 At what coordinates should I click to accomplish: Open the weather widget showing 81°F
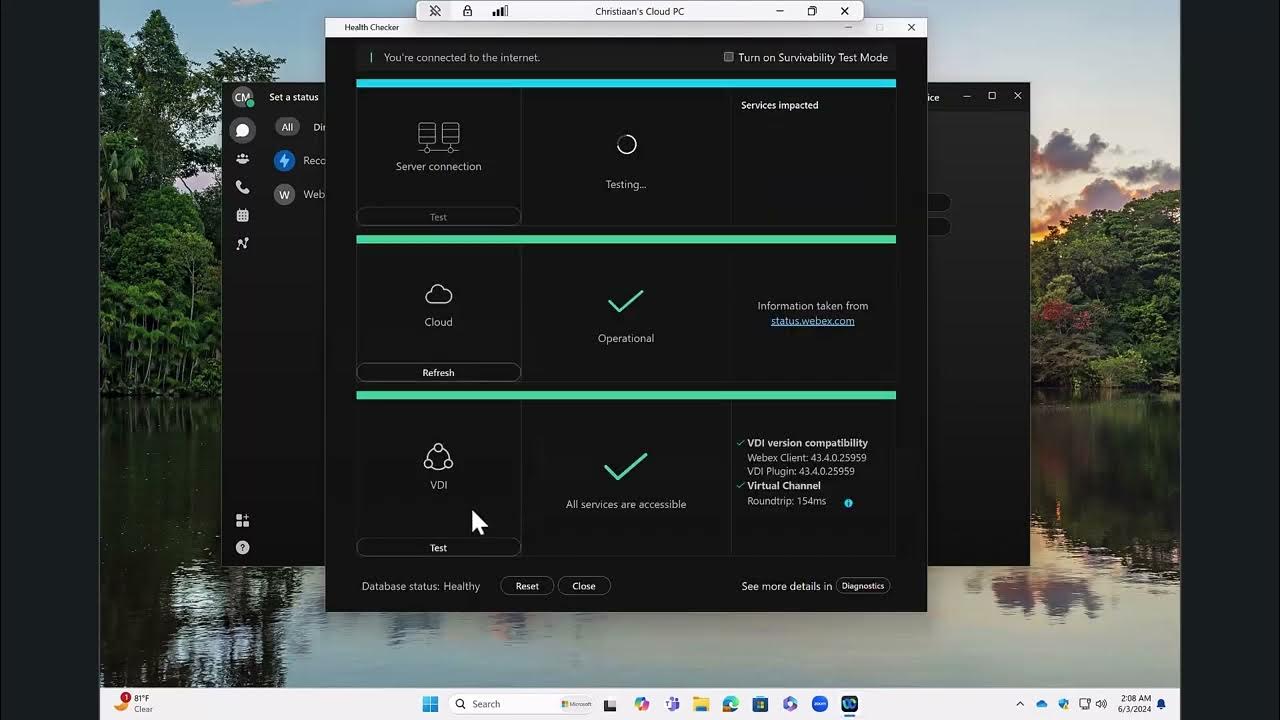pyautogui.click(x=133, y=703)
